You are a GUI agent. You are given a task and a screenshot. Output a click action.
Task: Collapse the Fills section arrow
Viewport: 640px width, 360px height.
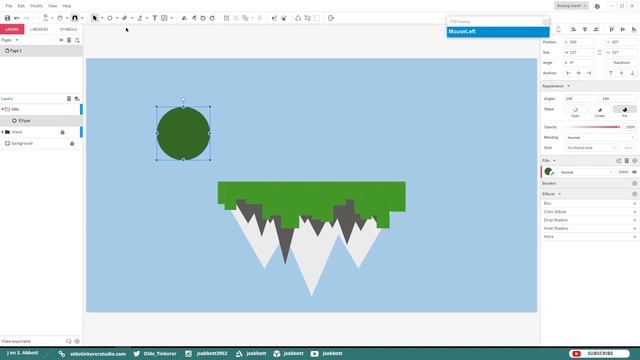click(554, 161)
